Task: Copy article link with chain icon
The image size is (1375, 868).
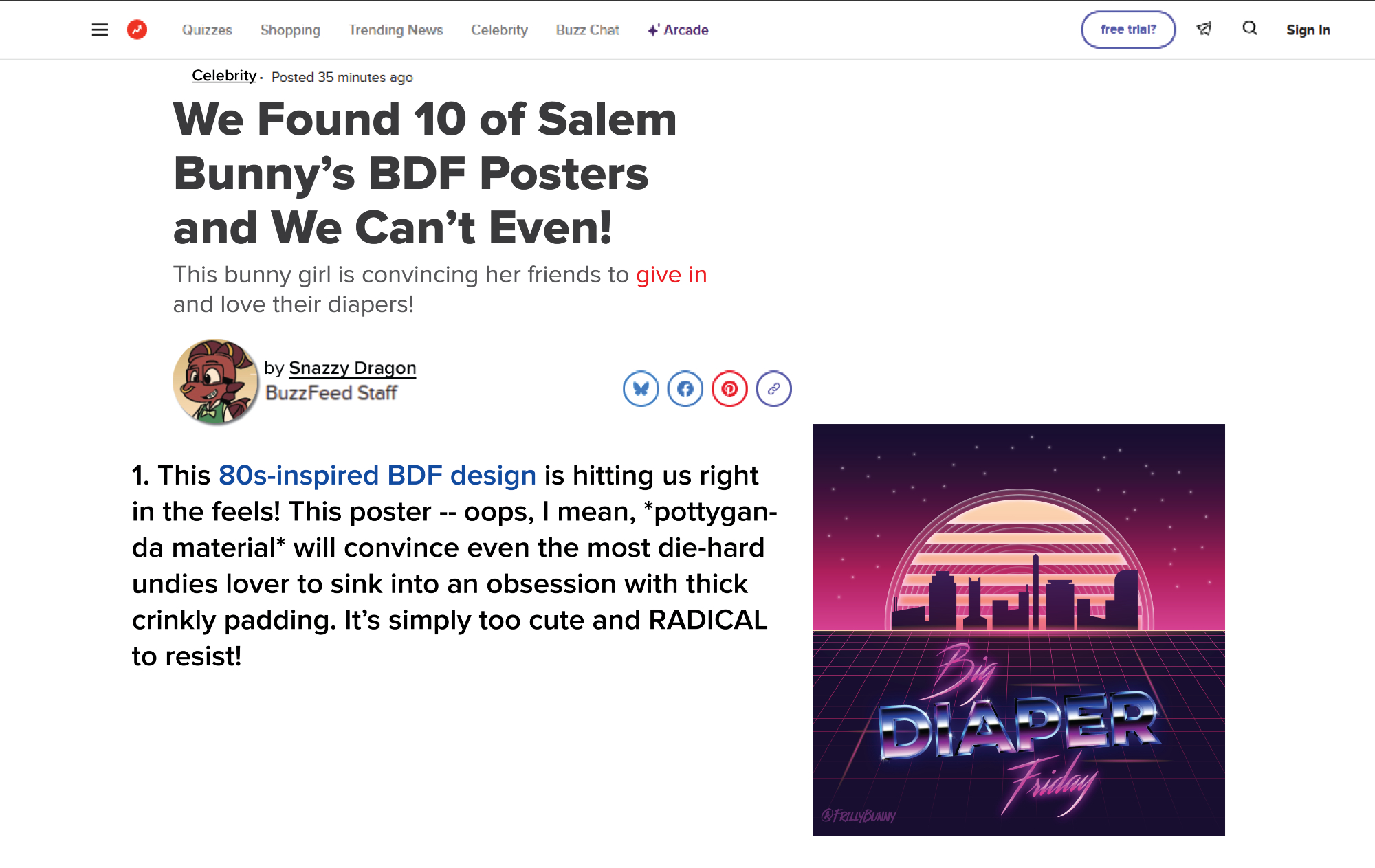Action: 773,389
